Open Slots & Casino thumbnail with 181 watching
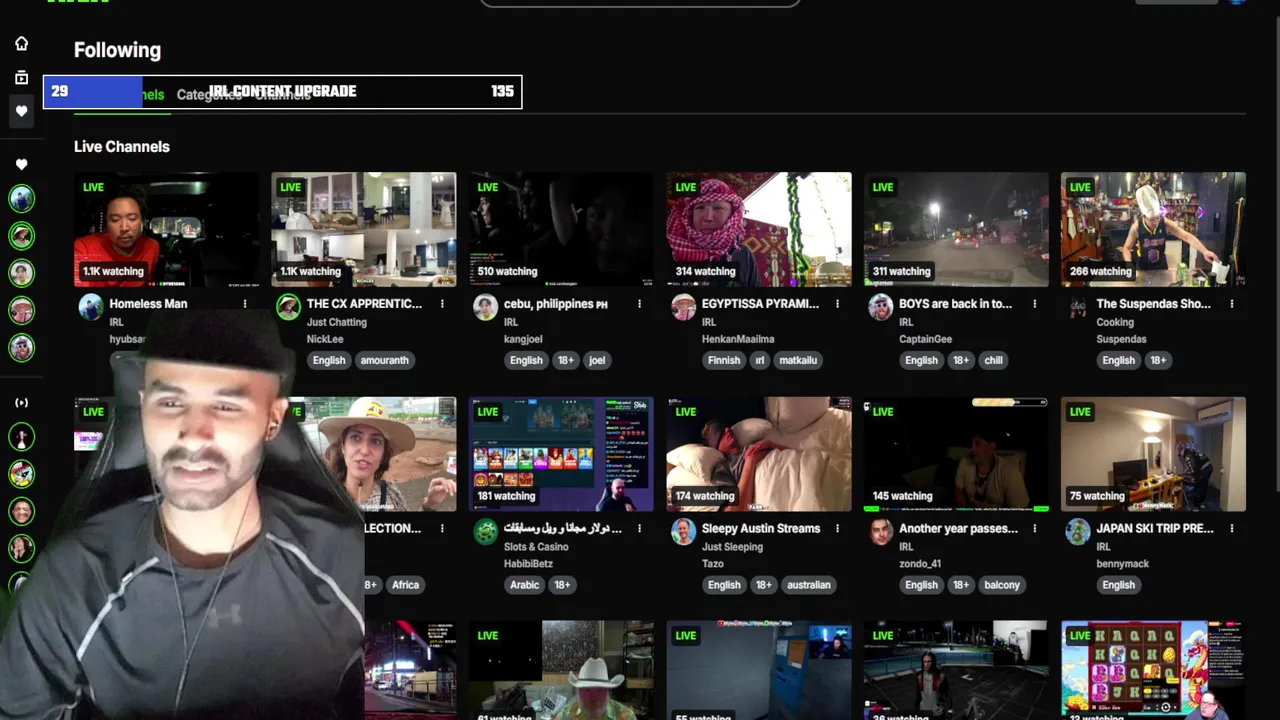 [561, 454]
